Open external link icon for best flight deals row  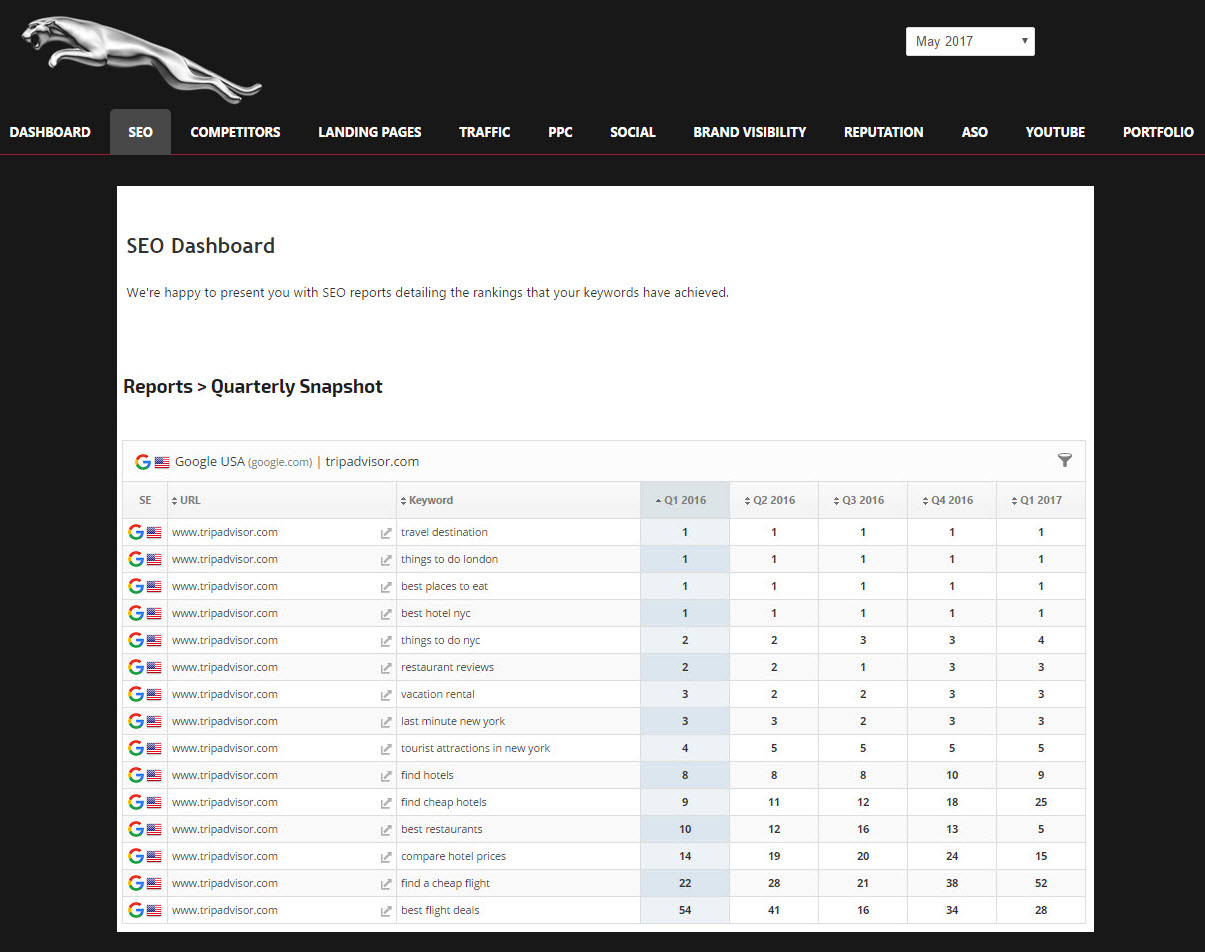coord(386,911)
